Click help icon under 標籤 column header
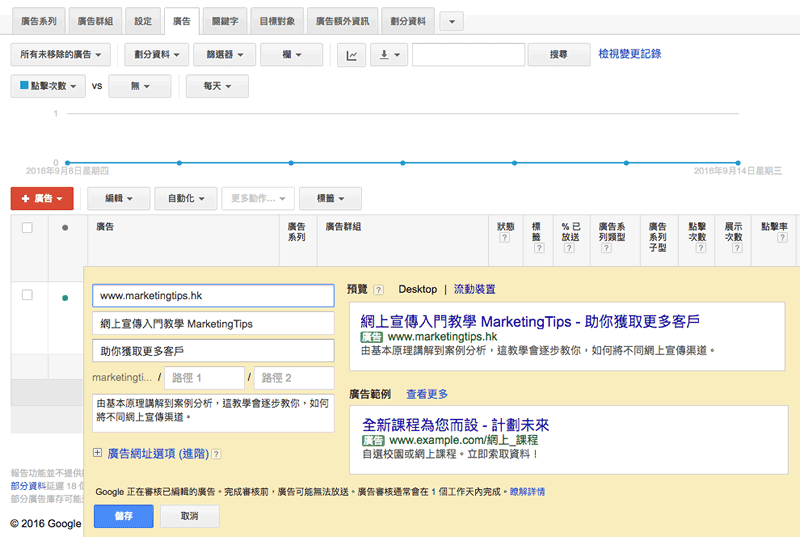The height and width of the screenshot is (537, 800). [539, 248]
